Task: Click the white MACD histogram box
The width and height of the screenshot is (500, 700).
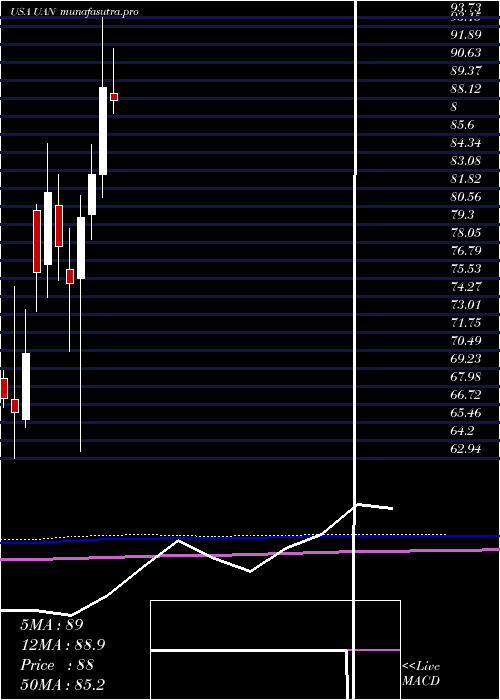Action: coord(275,650)
